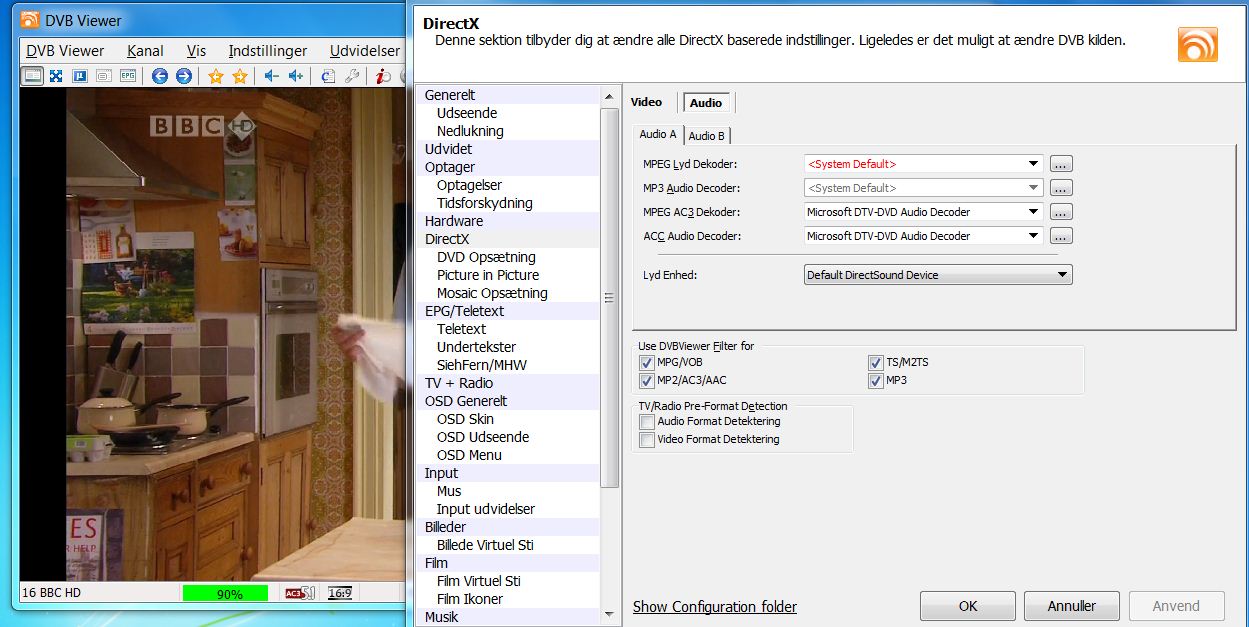The image size is (1249, 627).
Task: Open the MPEG Lyd Dekoder dropdown
Action: point(923,164)
